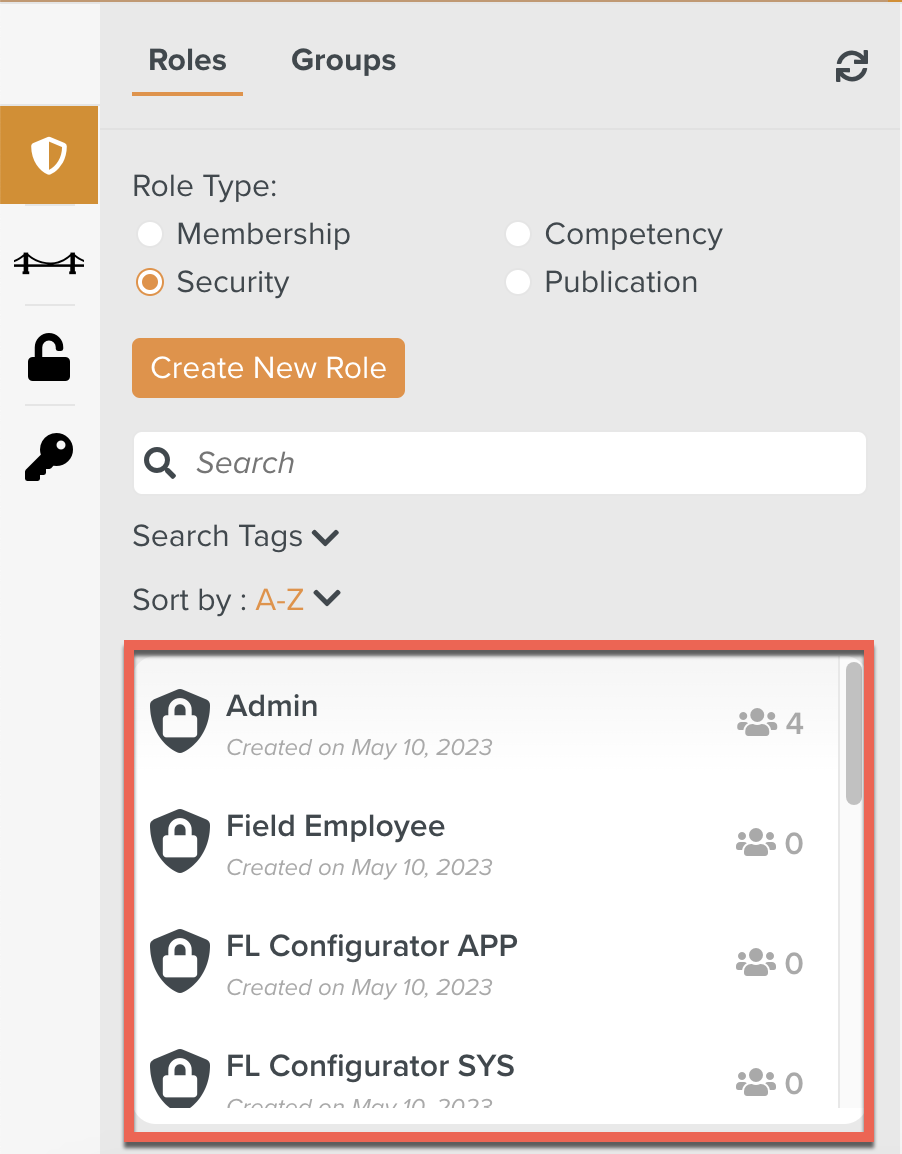The height and width of the screenshot is (1154, 902).
Task: Switch to the Groups tab
Action: [343, 61]
